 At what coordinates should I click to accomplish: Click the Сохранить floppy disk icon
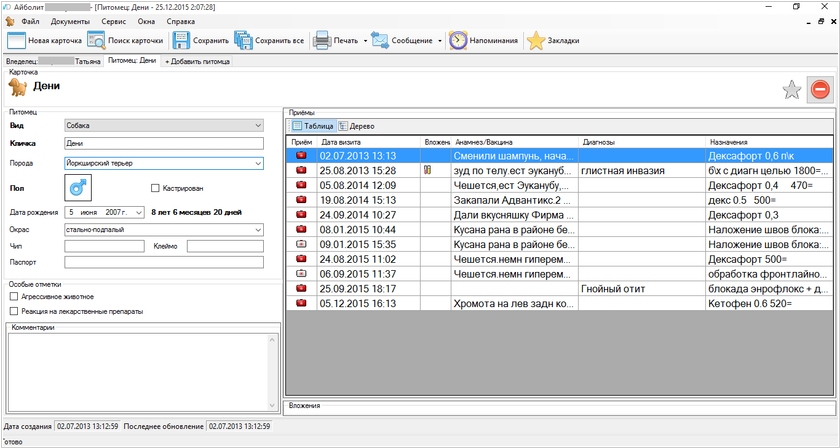181,41
